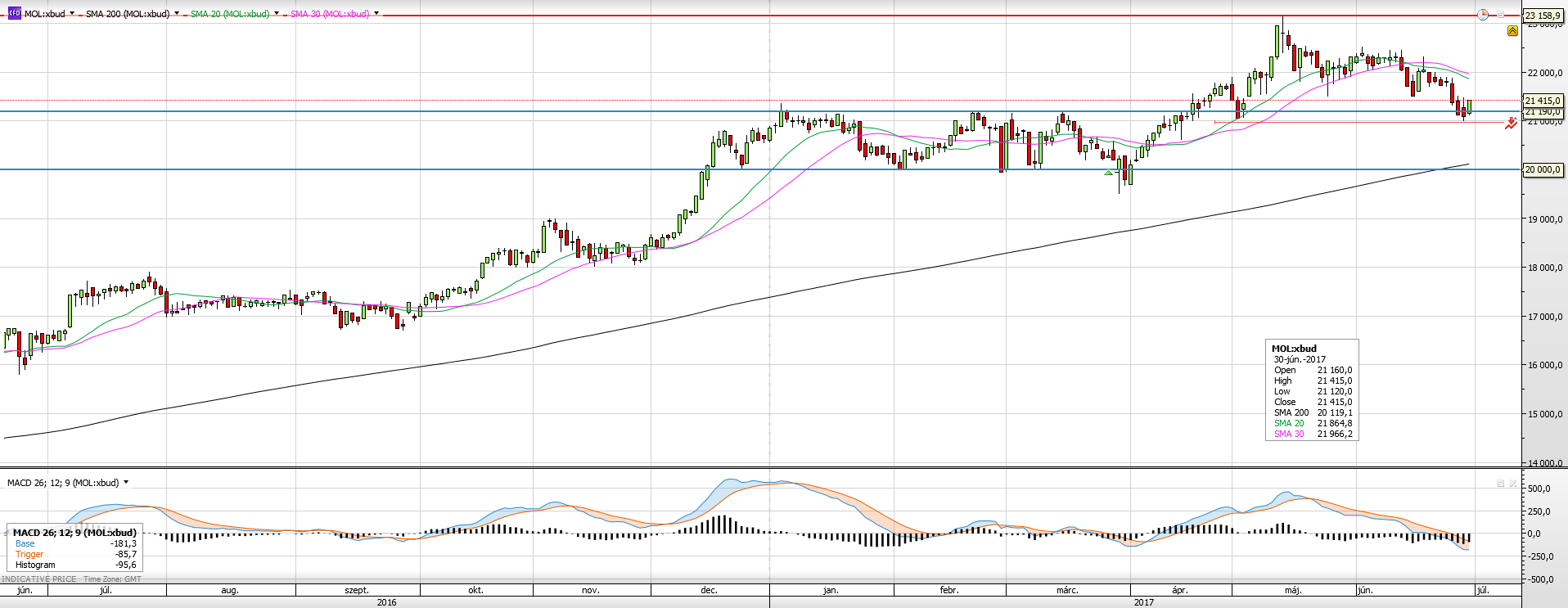Viewport: 1568px width, 608px height.
Task: Click the MACD info box title
Action: click(x=74, y=533)
